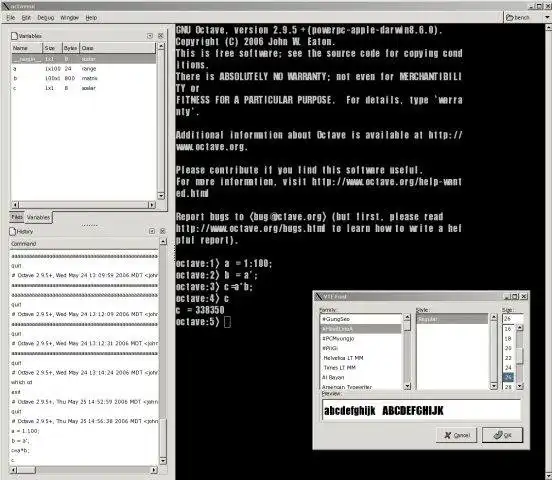Screen dimensions: 552x480
Task: Select history entry dated May 25 14:52:59
Action: coord(84,402)
